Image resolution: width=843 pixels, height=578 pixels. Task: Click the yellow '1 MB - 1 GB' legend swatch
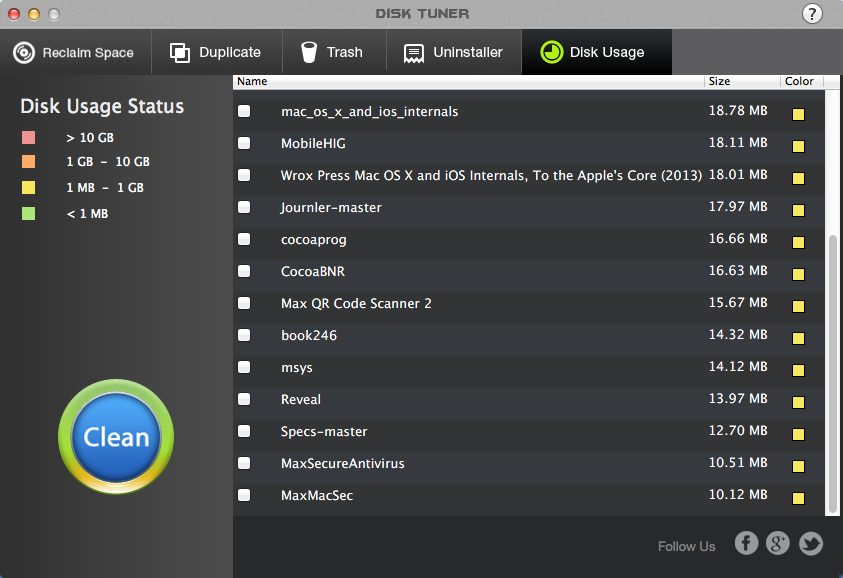pos(28,187)
